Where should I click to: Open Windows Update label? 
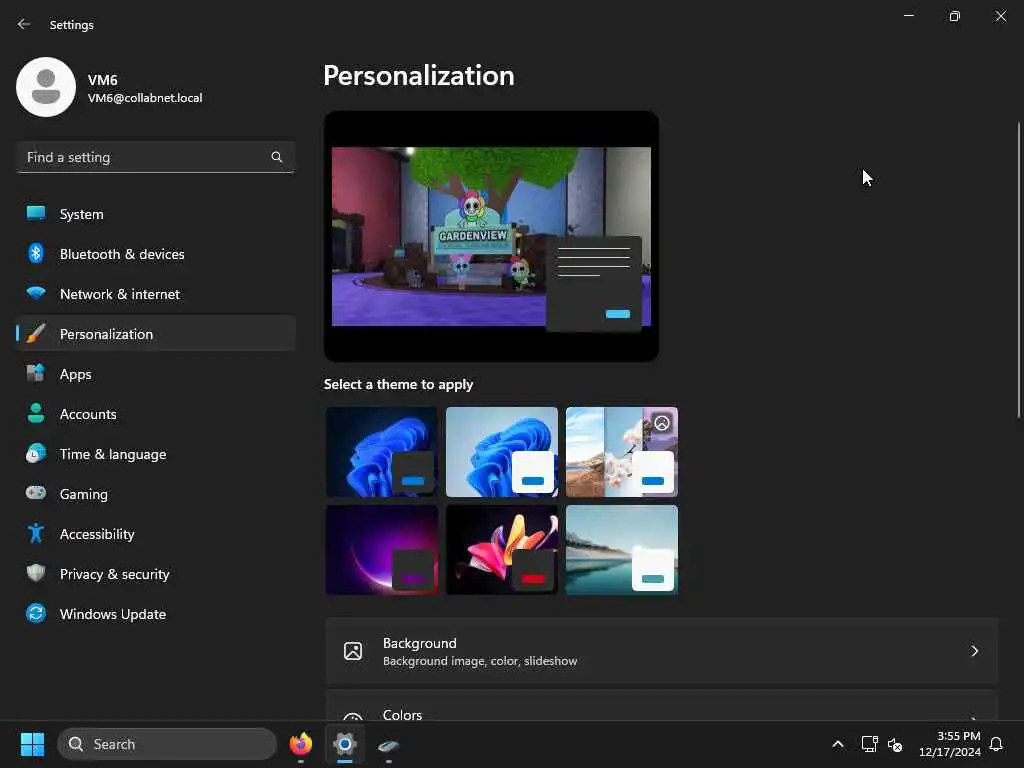113,614
